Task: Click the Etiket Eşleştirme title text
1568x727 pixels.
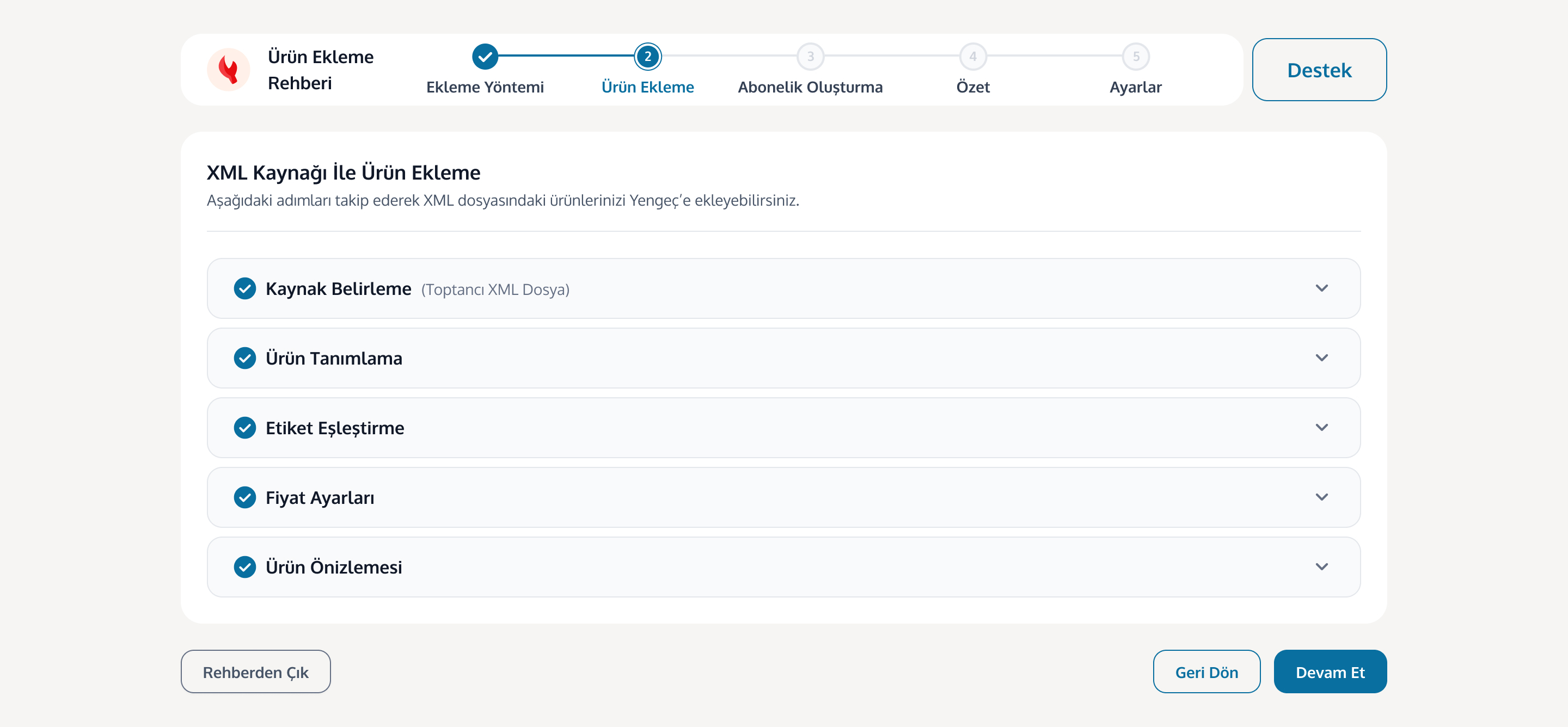Action: click(x=335, y=428)
